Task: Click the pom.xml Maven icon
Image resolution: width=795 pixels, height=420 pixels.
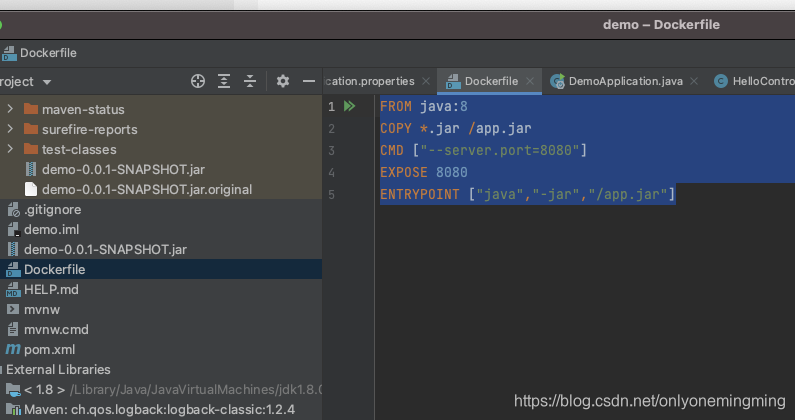Action: [x=13, y=349]
